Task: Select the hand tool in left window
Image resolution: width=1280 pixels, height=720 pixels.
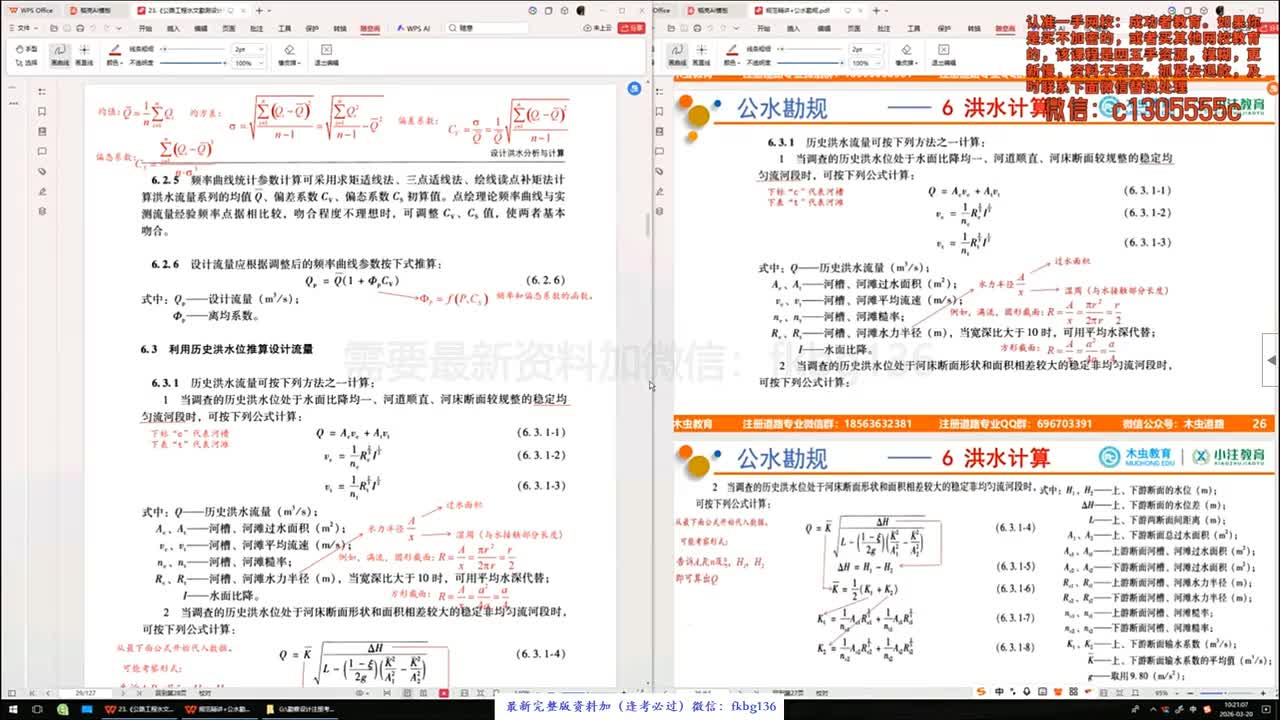Action: tap(28, 48)
